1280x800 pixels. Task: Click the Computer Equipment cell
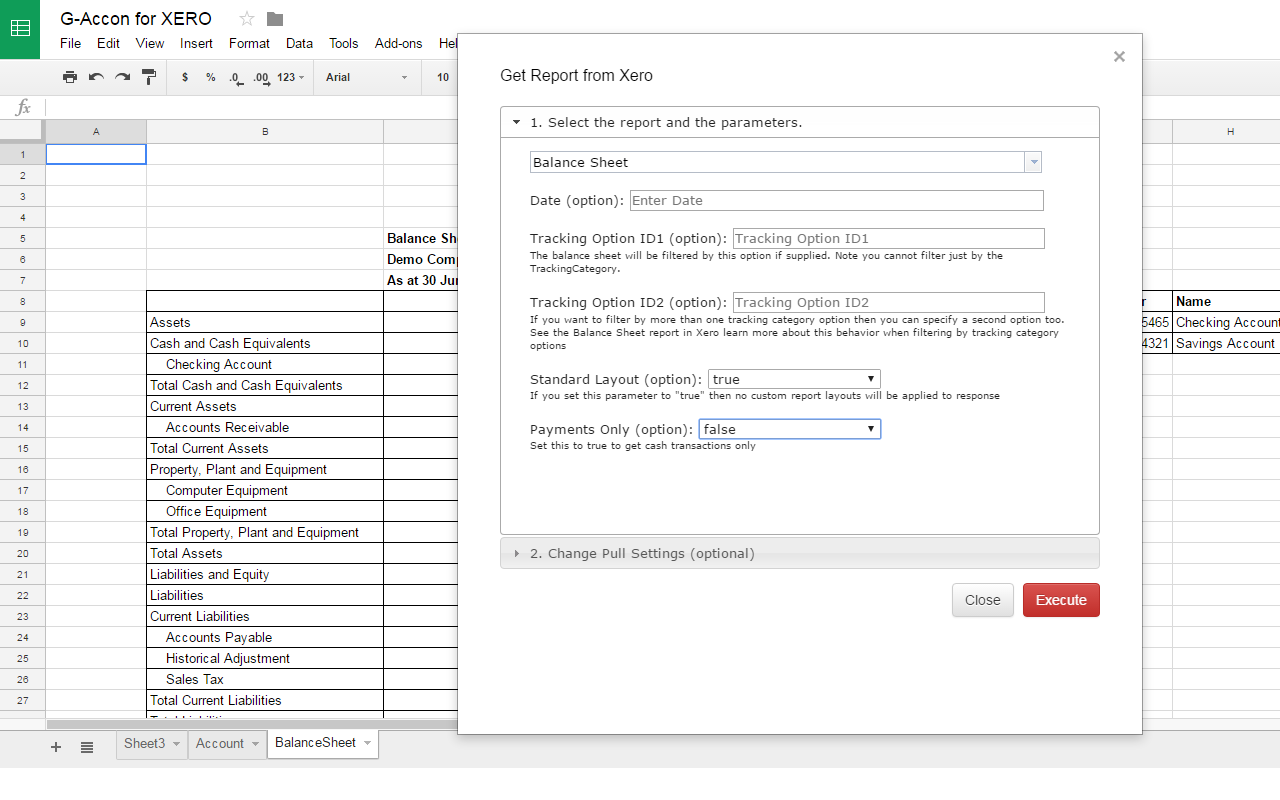tap(265, 490)
